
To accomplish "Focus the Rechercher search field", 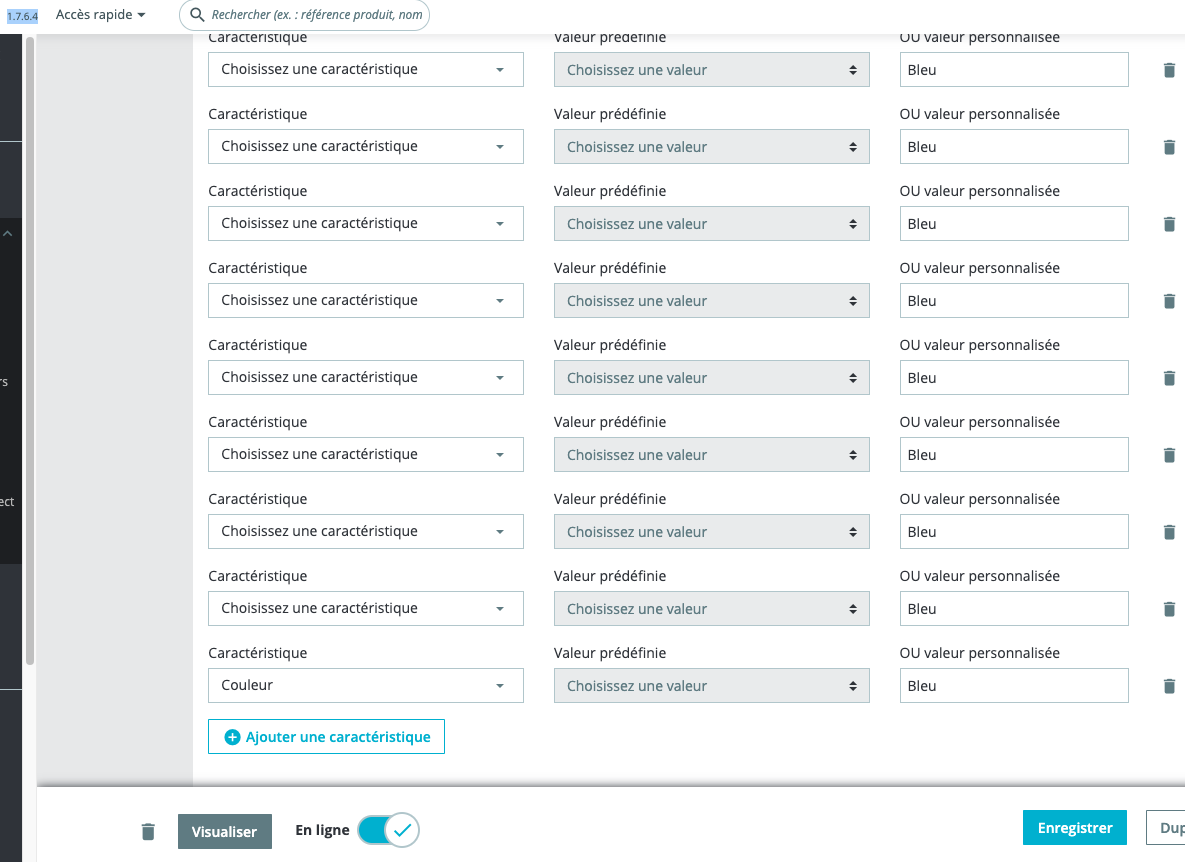I will pos(316,15).
